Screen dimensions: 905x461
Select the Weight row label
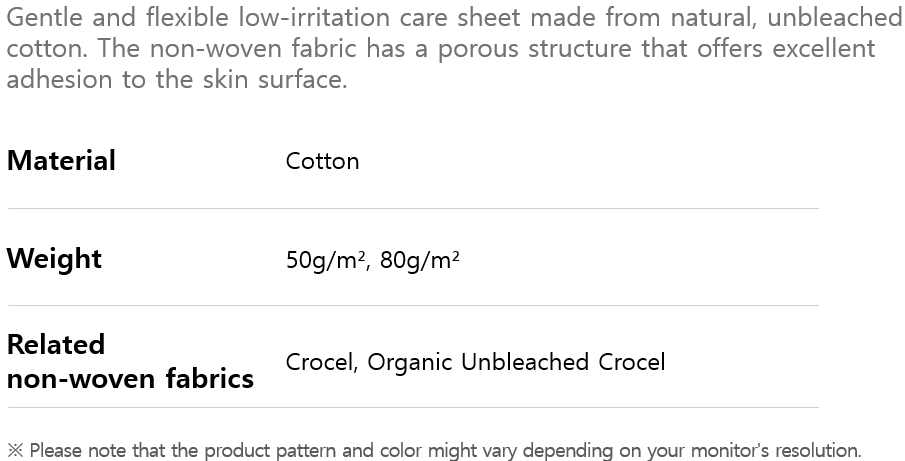[x=54, y=259]
